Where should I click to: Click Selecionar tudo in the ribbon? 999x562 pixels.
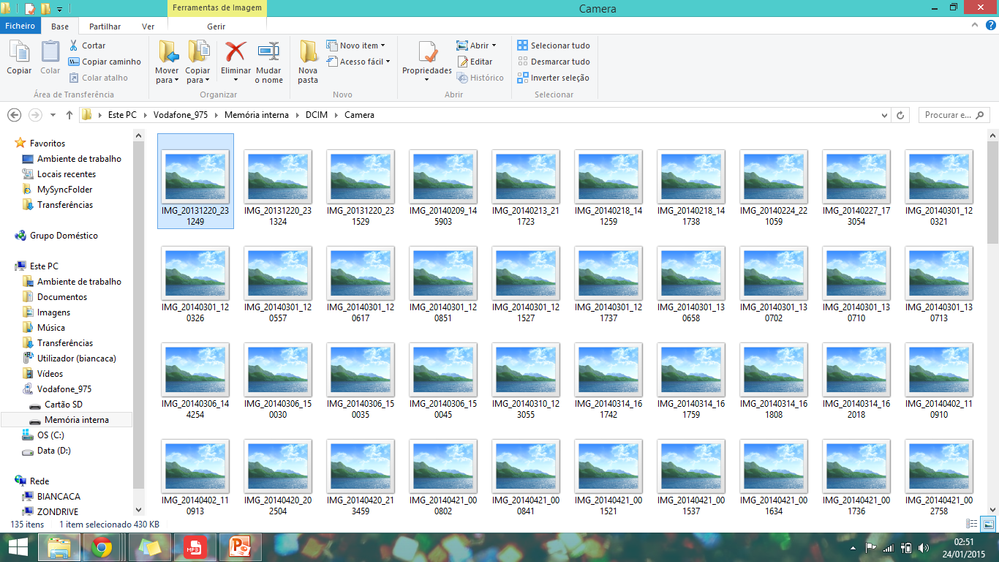click(x=553, y=46)
